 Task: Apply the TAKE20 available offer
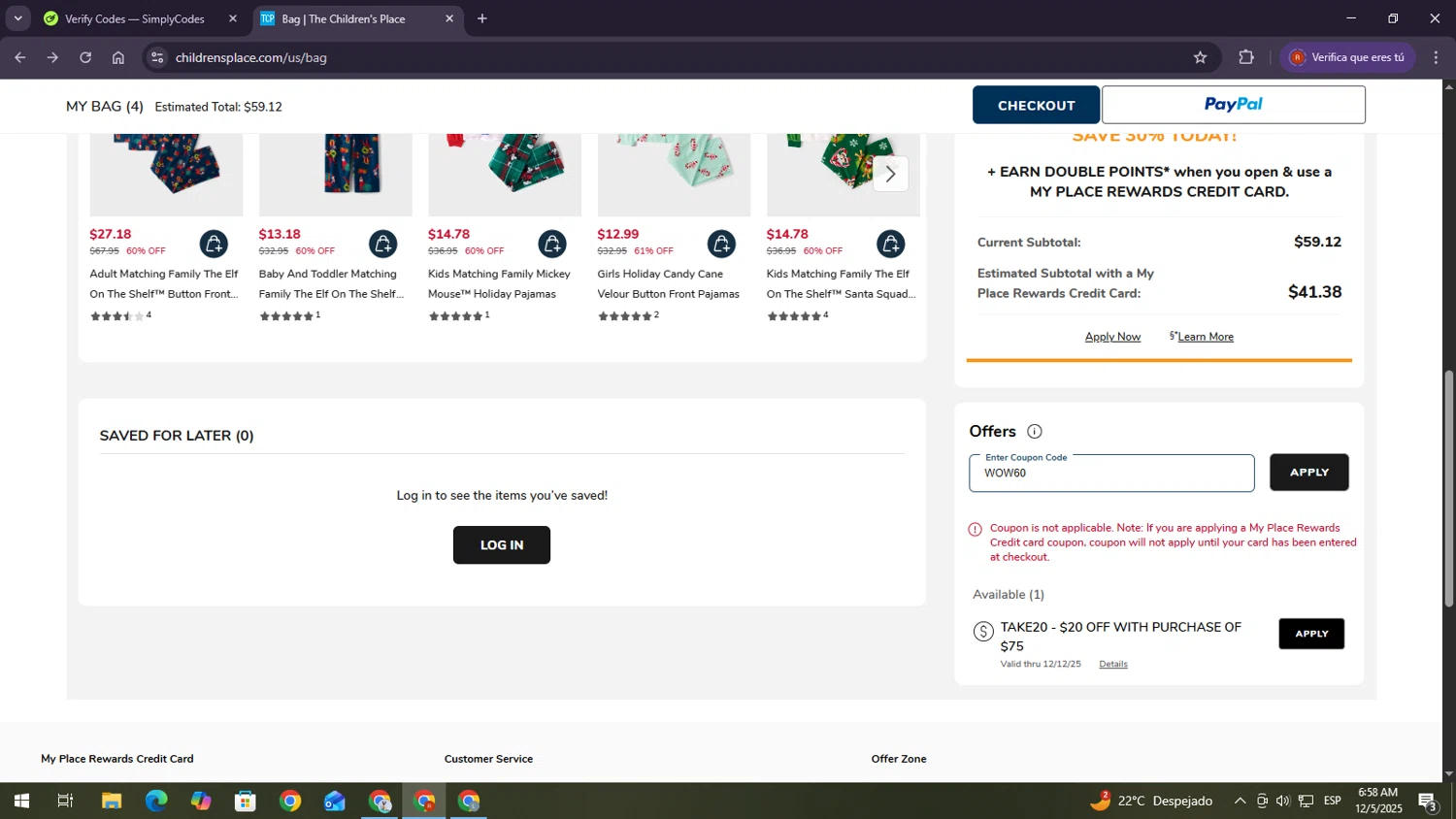(x=1311, y=634)
